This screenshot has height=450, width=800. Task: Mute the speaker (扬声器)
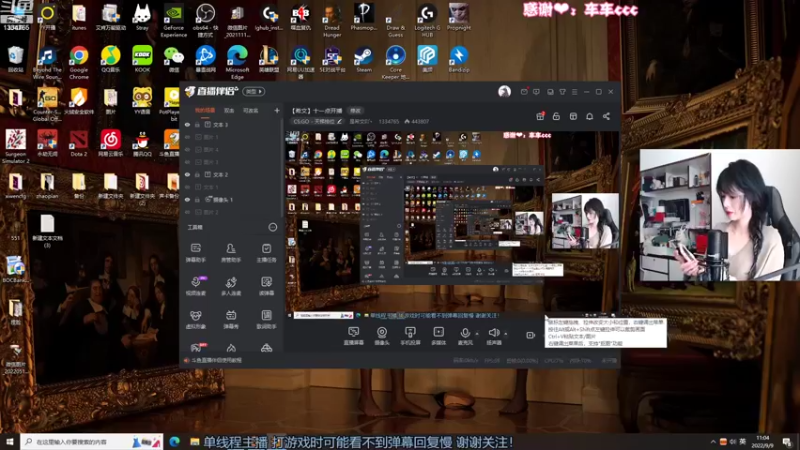[493, 336]
